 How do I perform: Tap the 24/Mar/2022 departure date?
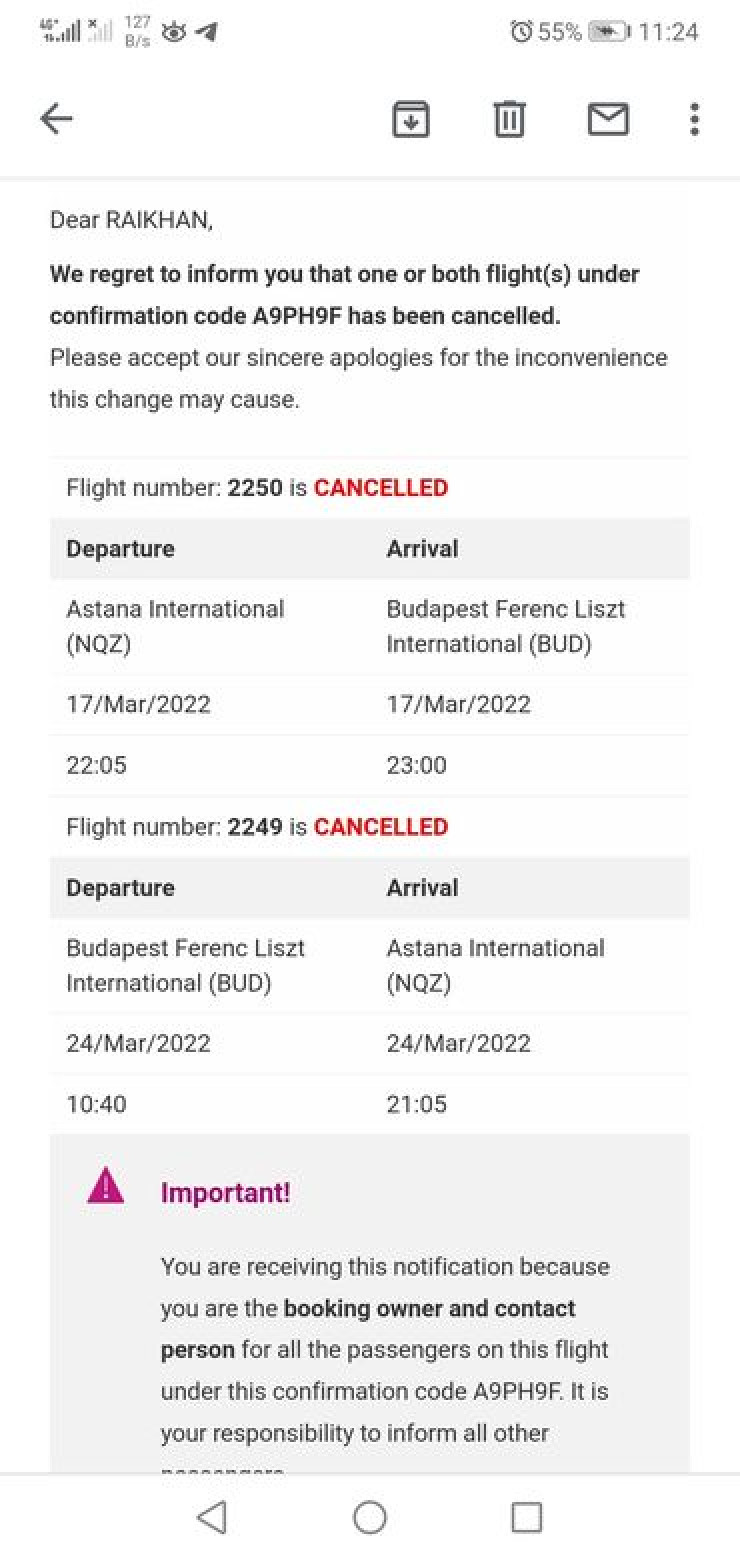click(x=138, y=1044)
